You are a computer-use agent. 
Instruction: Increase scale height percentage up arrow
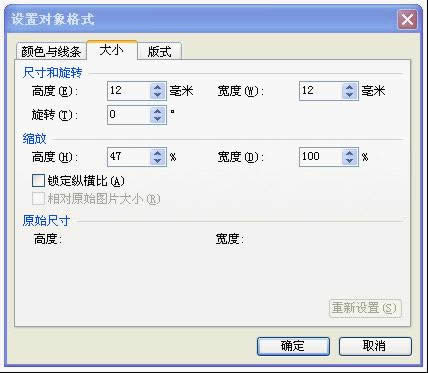[158, 153]
